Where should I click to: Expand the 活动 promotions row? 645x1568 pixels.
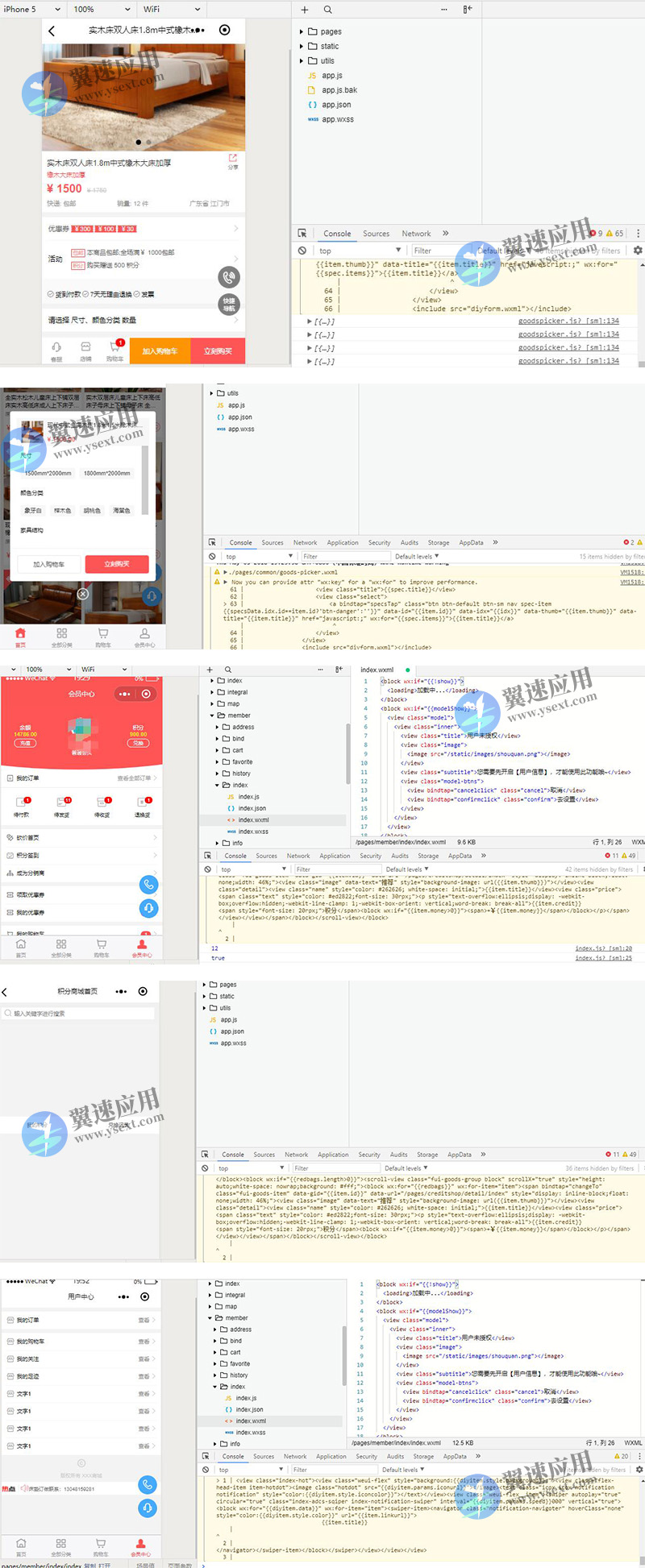(144, 259)
